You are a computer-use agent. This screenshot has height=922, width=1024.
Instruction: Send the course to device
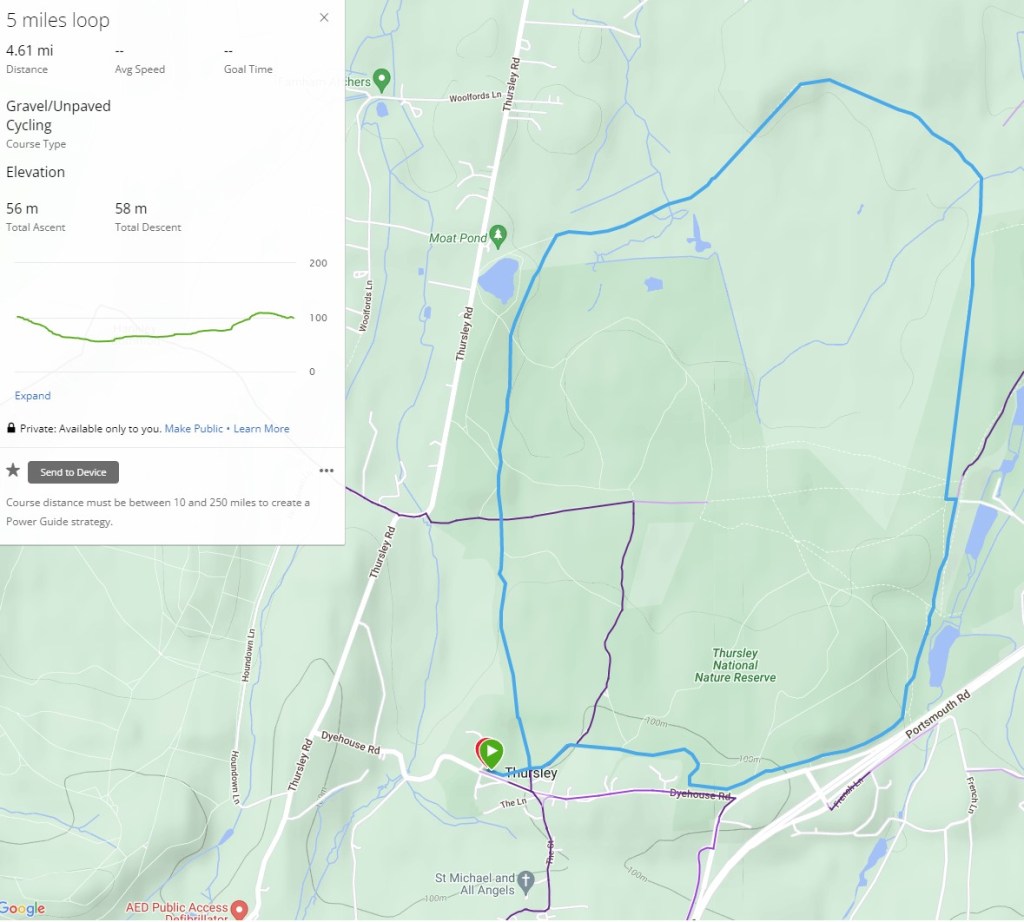[73, 472]
